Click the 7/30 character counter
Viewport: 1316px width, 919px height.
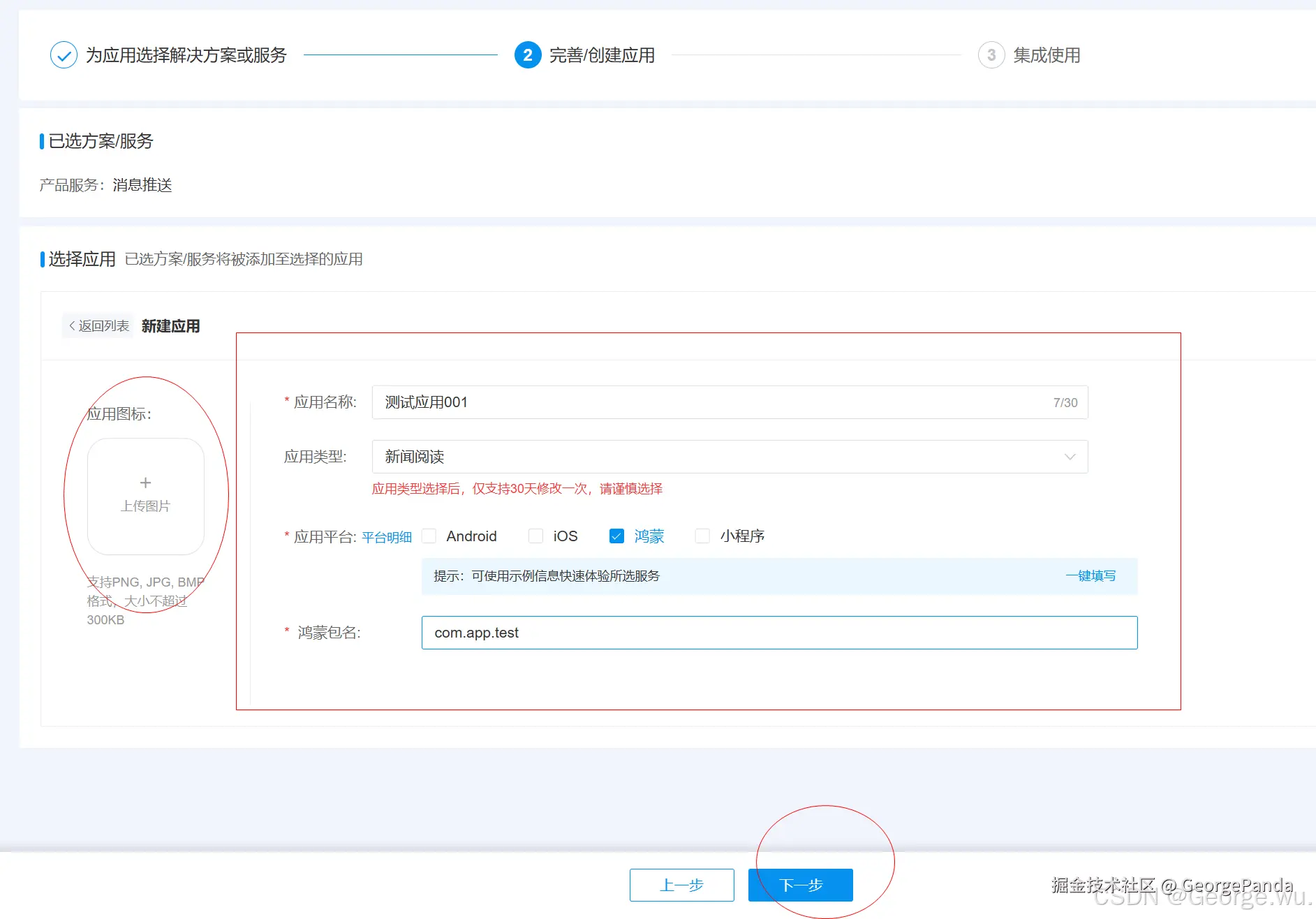(x=1065, y=403)
